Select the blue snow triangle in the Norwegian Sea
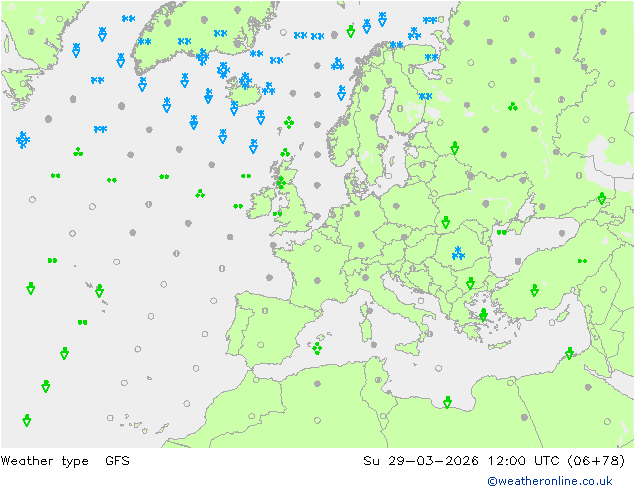 coord(337,64)
